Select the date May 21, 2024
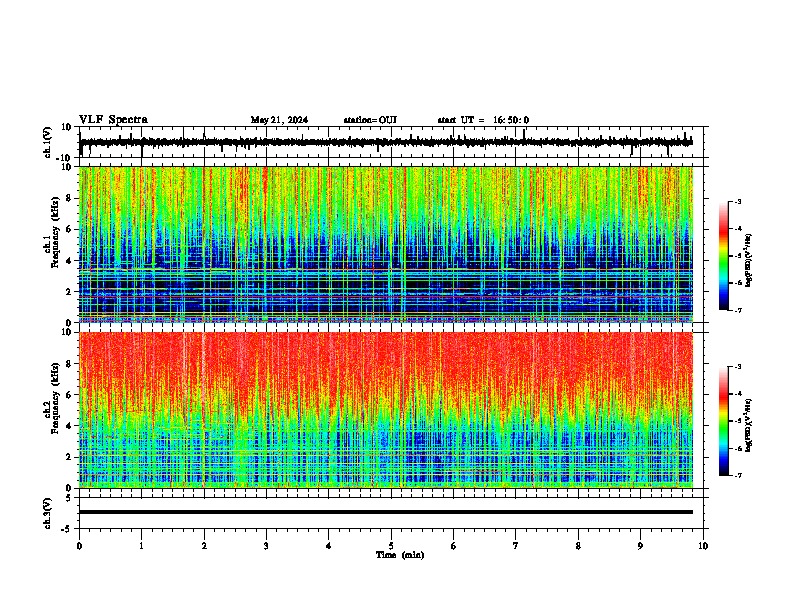Image resolution: width=792 pixels, height=612 pixels. click(279, 120)
